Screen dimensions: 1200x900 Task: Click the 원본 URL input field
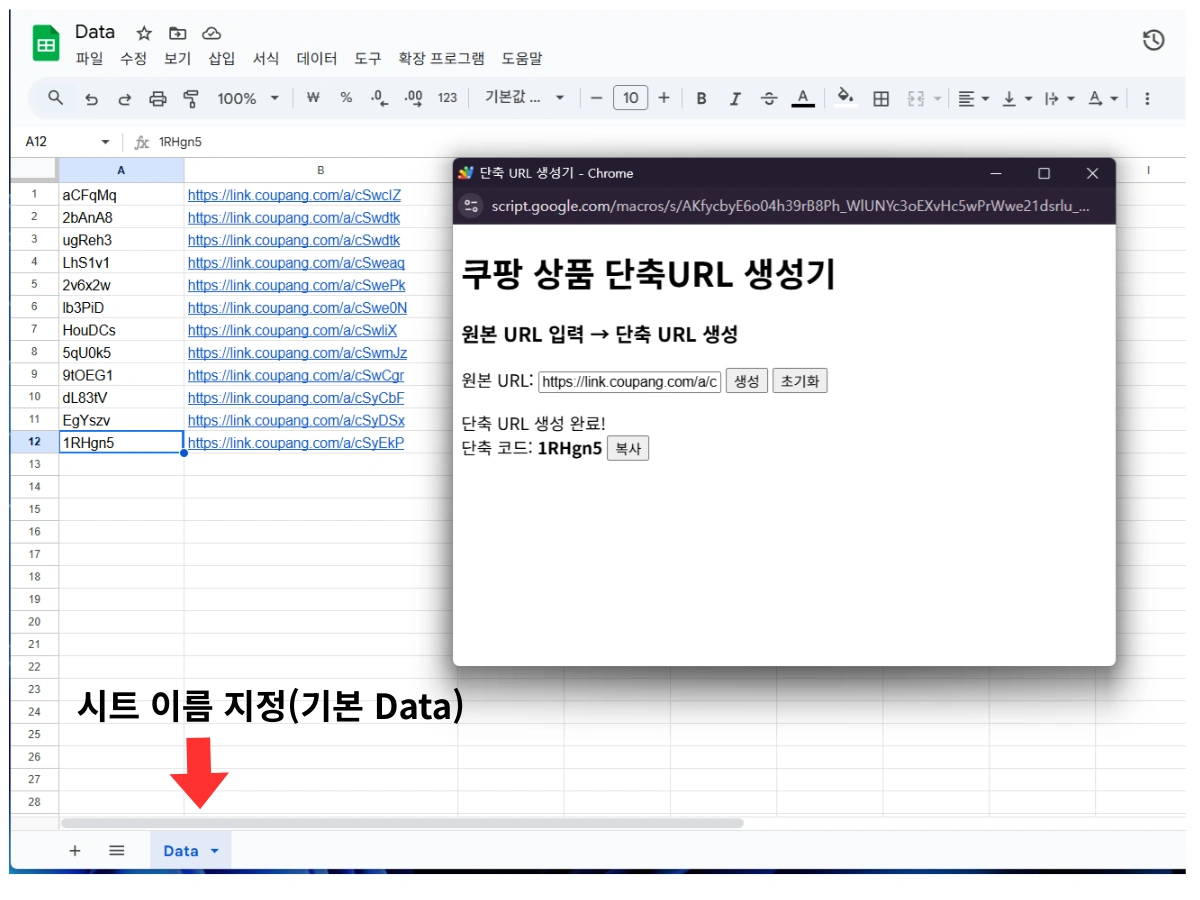coord(629,381)
